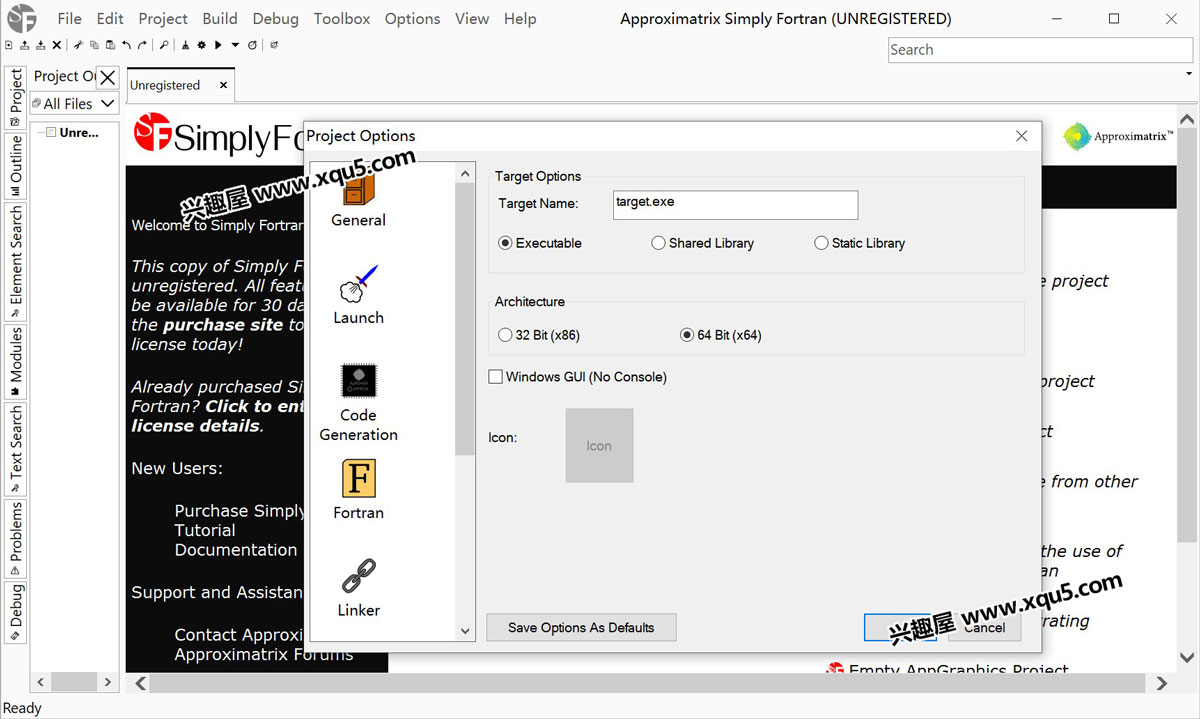Switch to the Element Search side tab
This screenshot has width=1200, height=719.
(x=16, y=261)
